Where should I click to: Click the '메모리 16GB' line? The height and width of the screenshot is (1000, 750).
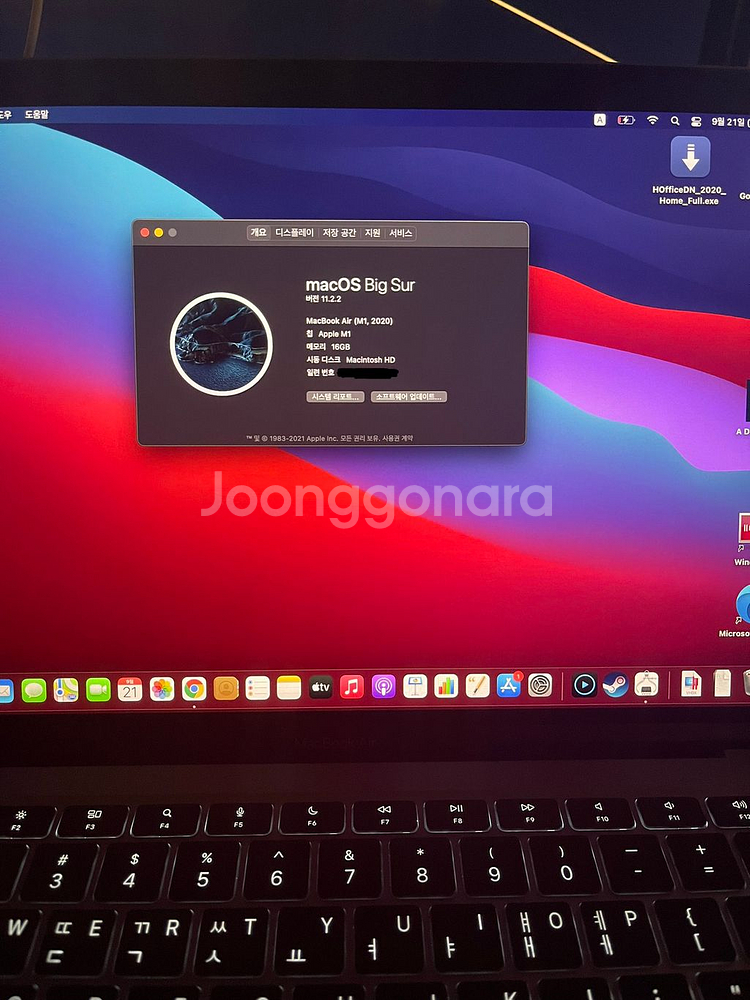tap(328, 346)
